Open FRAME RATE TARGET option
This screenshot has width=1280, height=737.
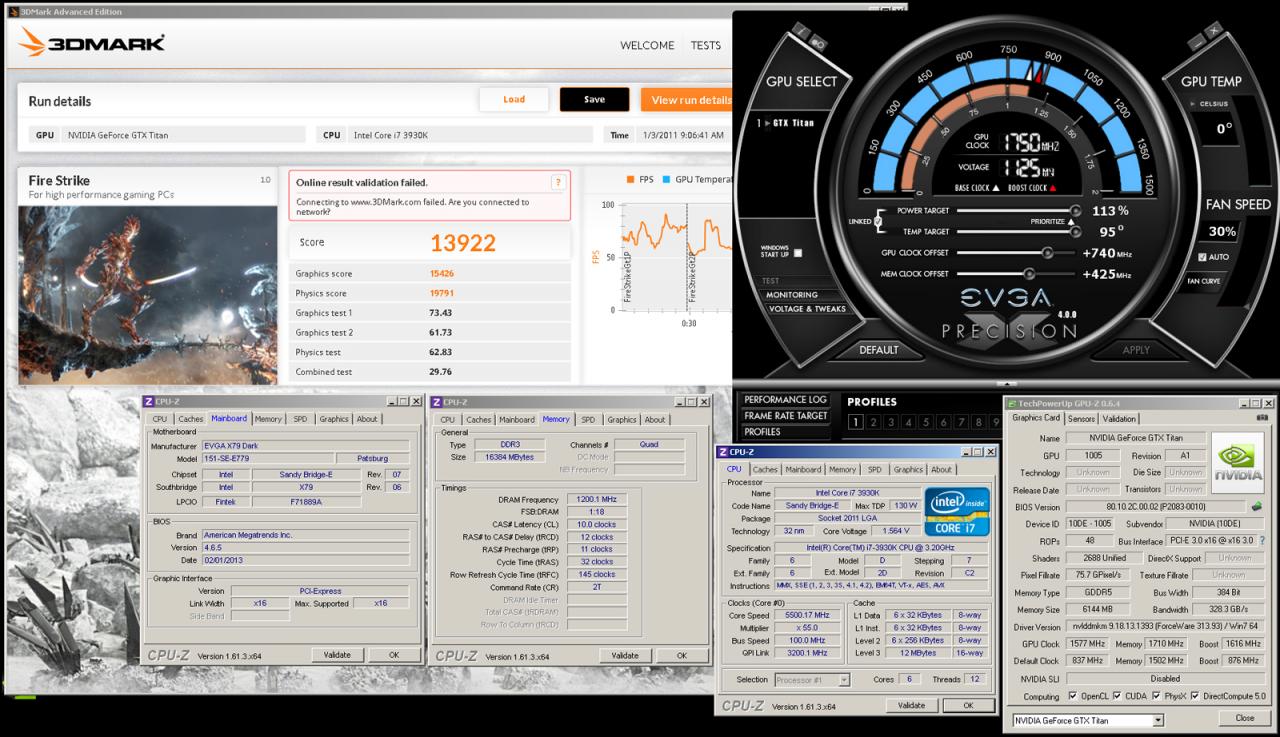point(785,416)
